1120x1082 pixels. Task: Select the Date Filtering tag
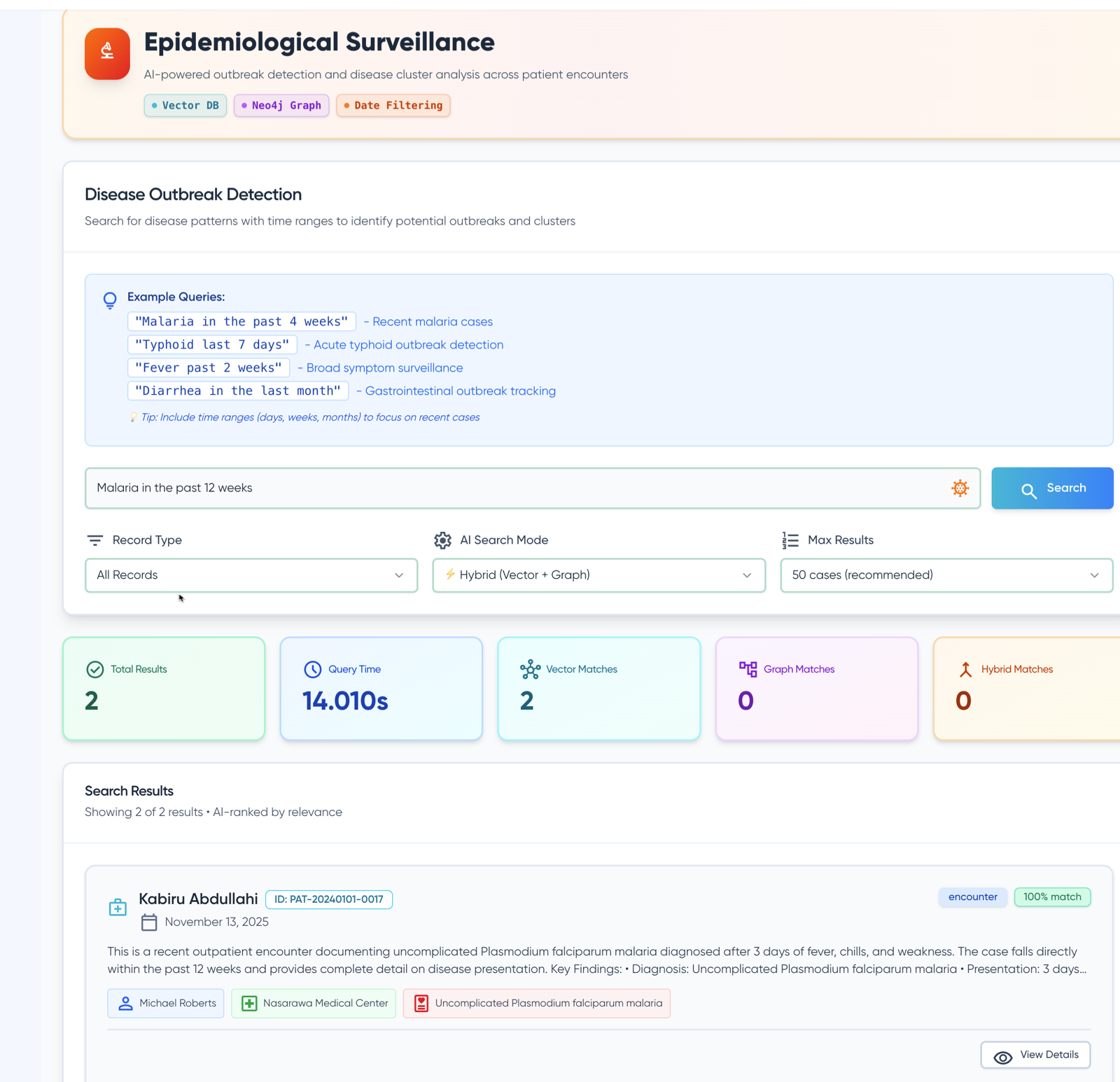pyautogui.click(x=393, y=106)
